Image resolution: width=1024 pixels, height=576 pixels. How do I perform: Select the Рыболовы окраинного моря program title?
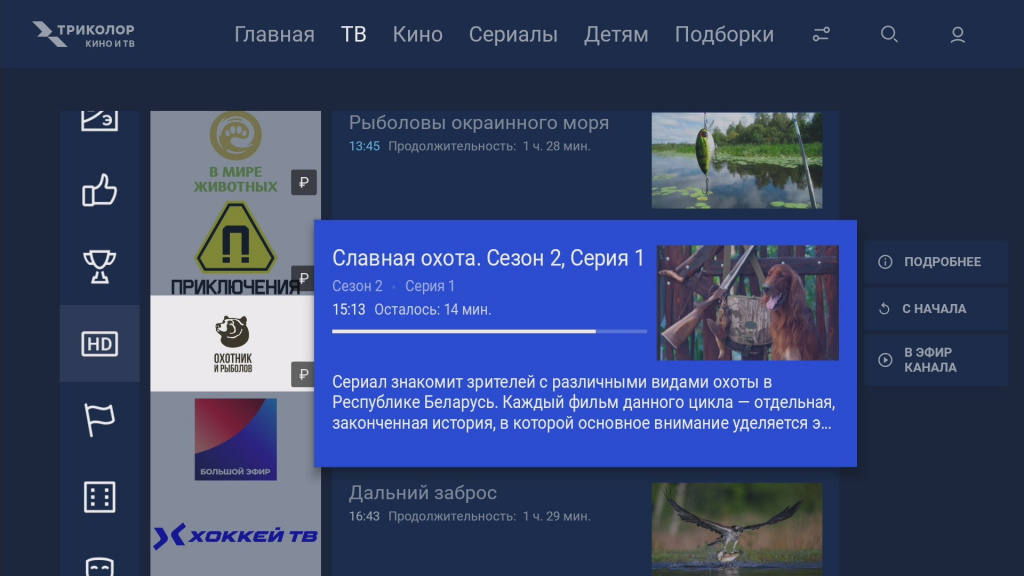click(479, 123)
